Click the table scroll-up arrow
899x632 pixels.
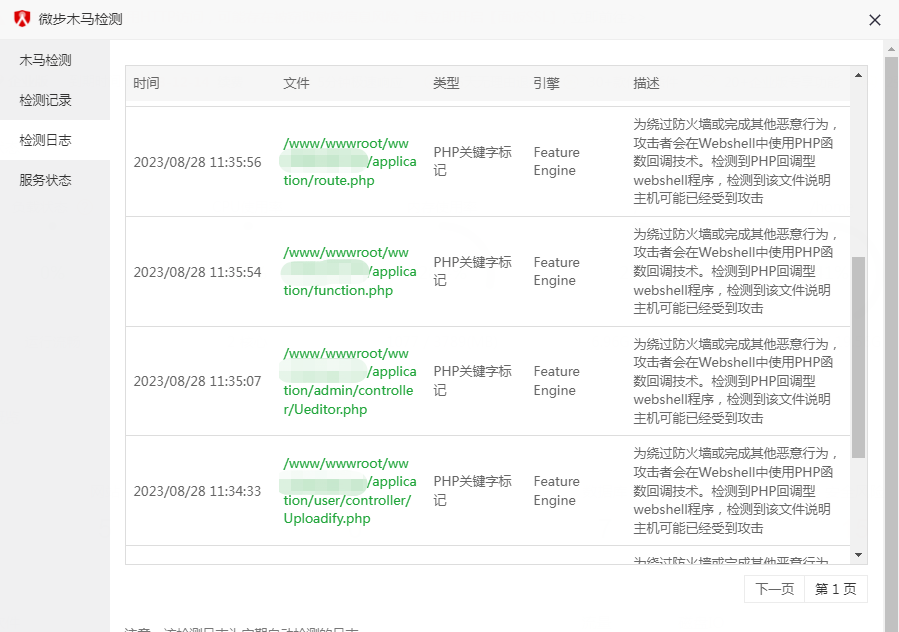click(x=858, y=75)
